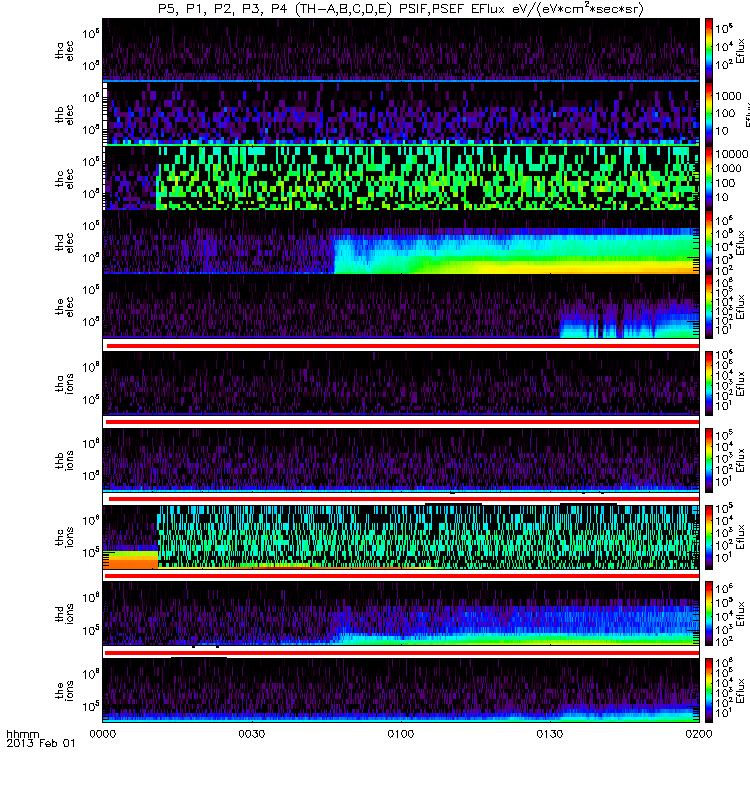Viewport: 750px width, 800px height.
Task: Click the 'thd elec' panel label
Action: point(64,242)
